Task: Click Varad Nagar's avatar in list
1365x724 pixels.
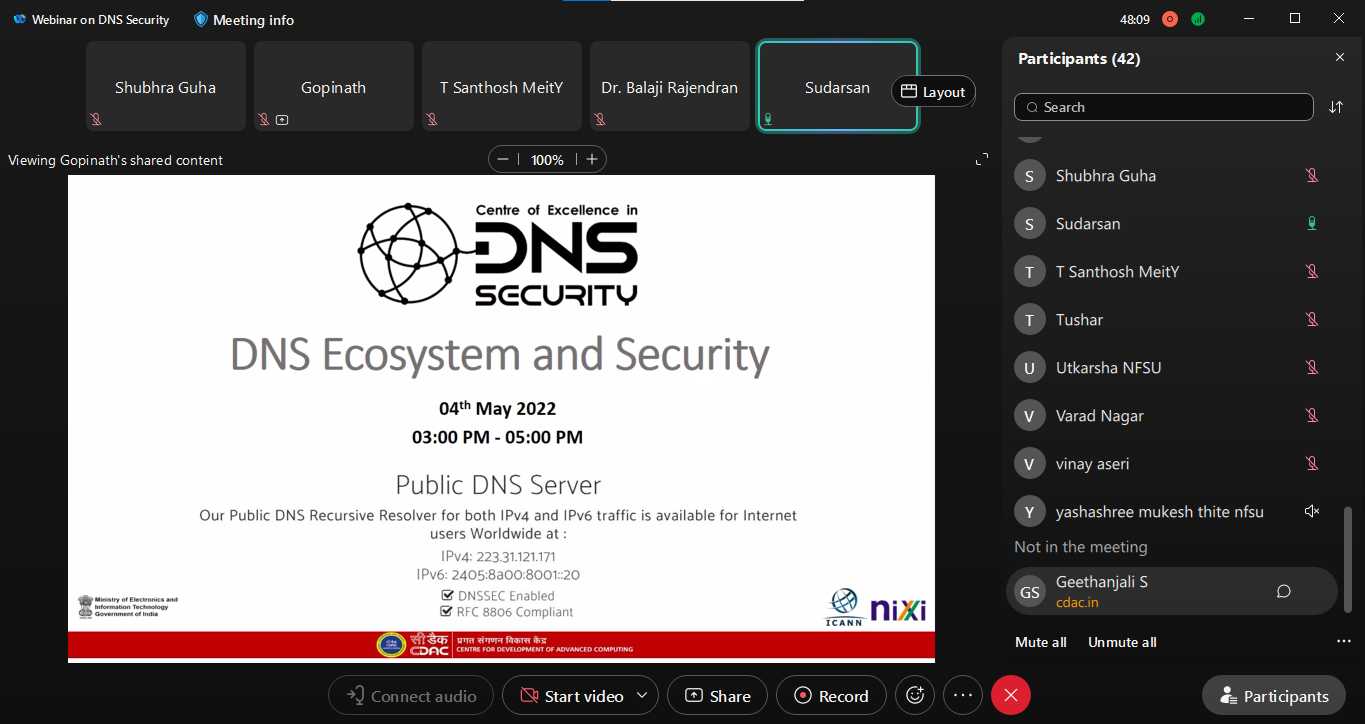Action: (1030, 416)
